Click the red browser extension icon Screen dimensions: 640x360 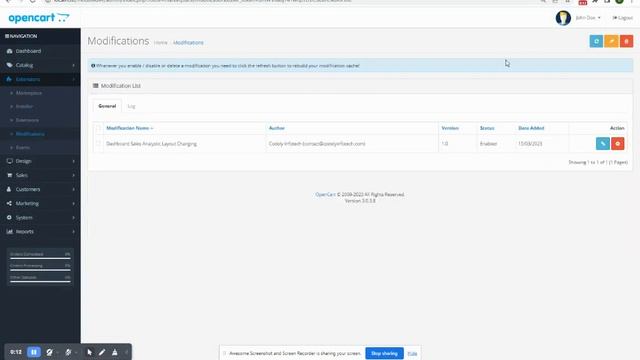tap(582, 2)
